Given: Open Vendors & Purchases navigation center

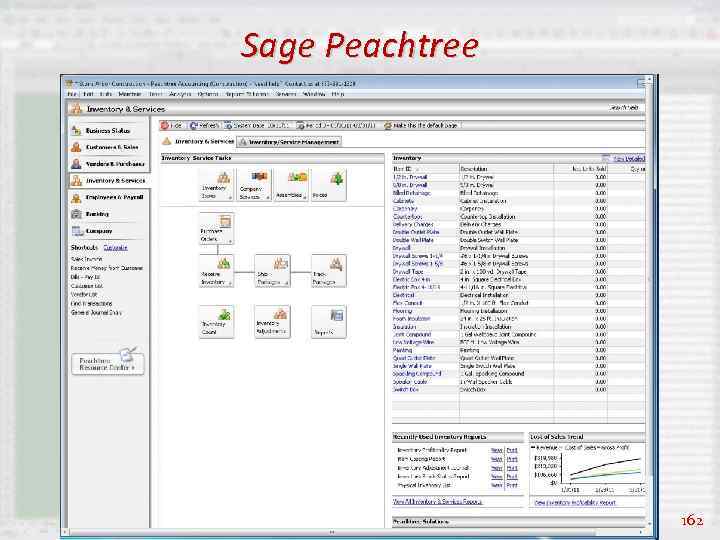Looking at the screenshot, I should [108, 164].
